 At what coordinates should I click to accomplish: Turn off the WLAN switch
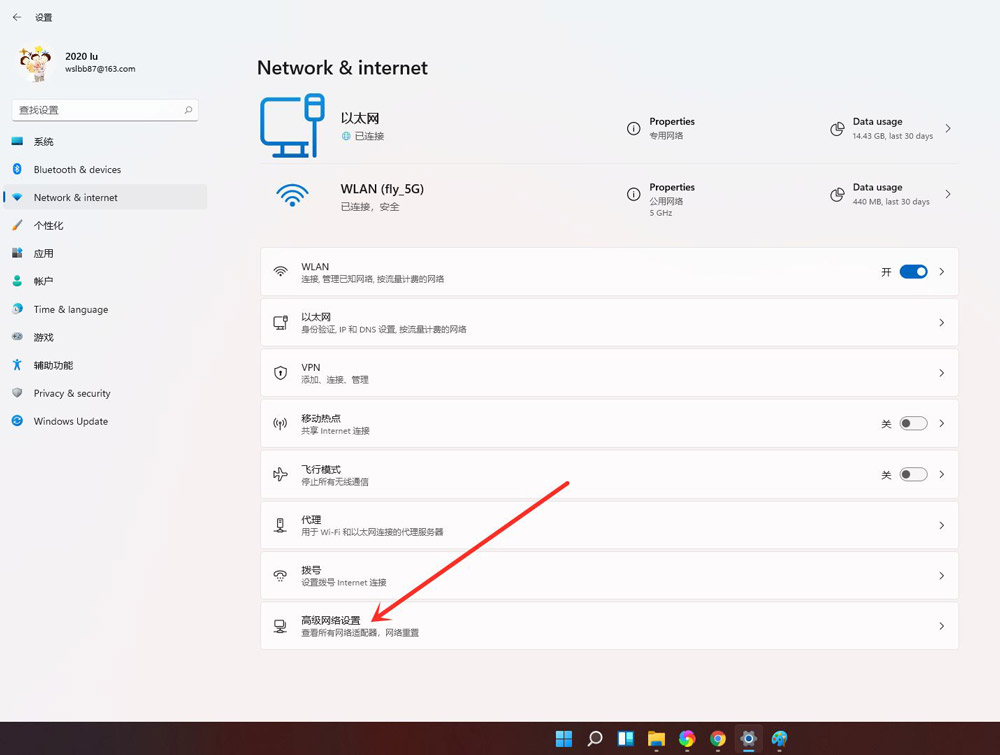(x=911, y=271)
